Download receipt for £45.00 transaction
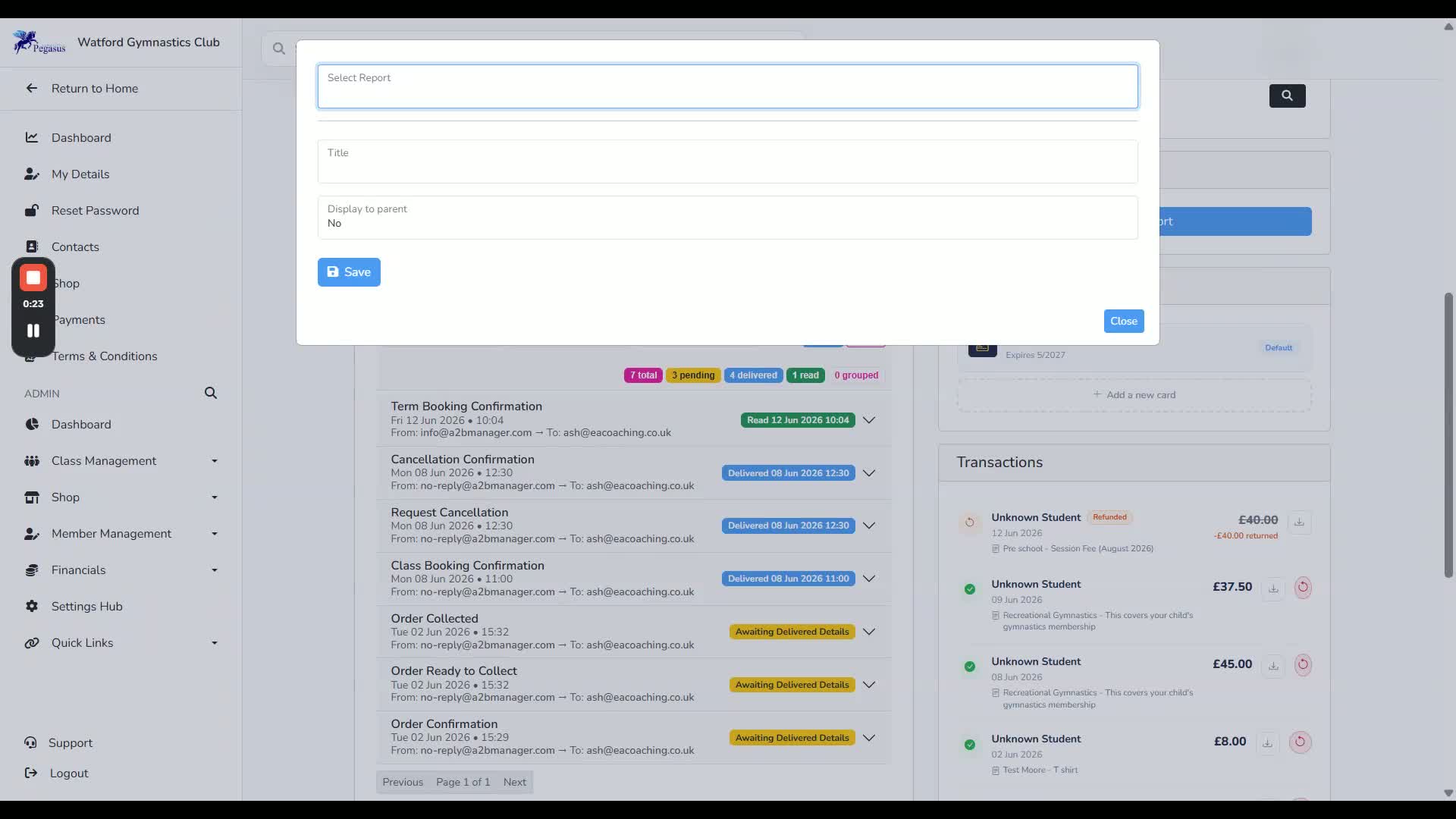 click(x=1273, y=665)
